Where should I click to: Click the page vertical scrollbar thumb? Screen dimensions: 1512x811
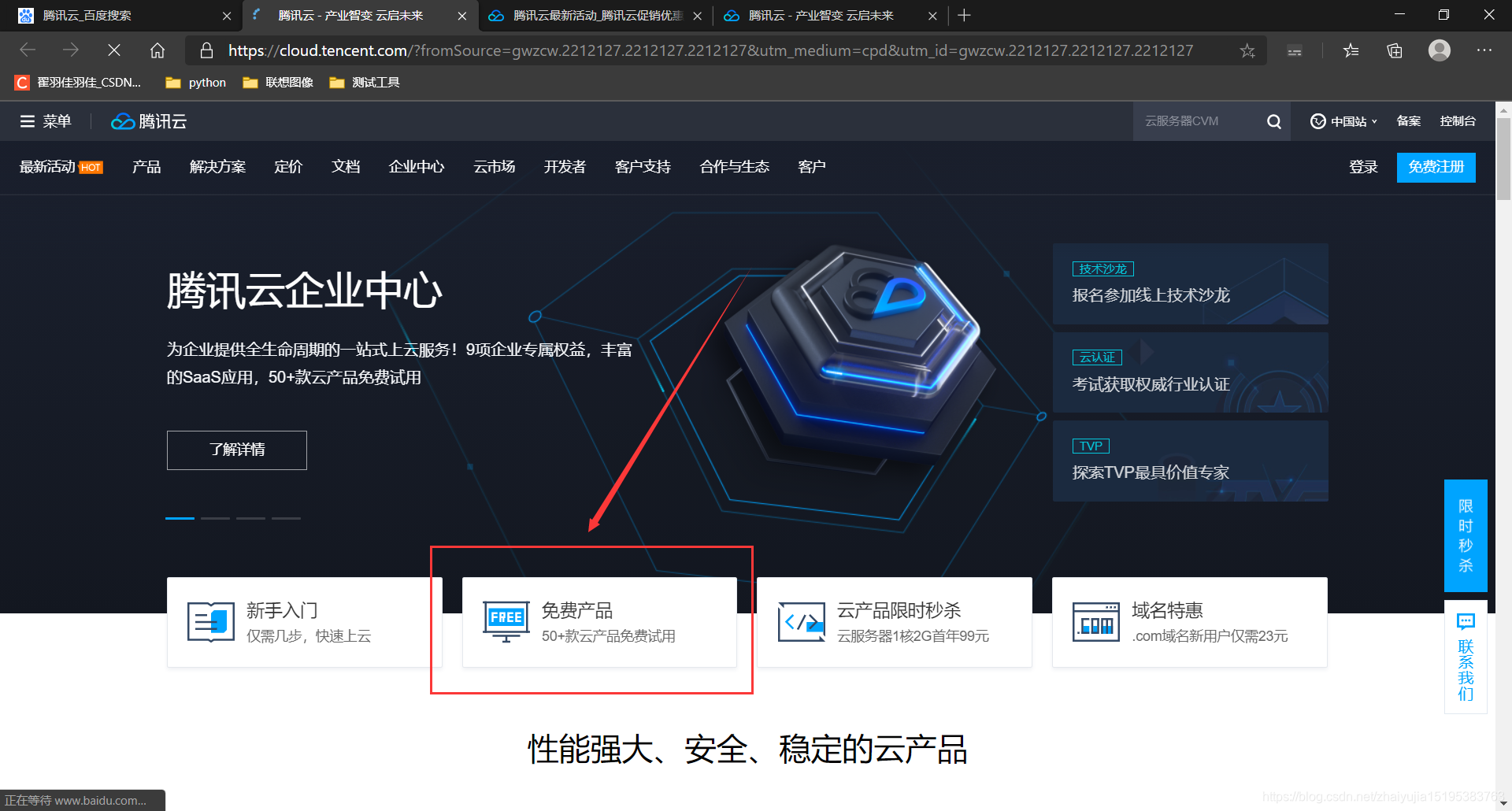[1503, 157]
